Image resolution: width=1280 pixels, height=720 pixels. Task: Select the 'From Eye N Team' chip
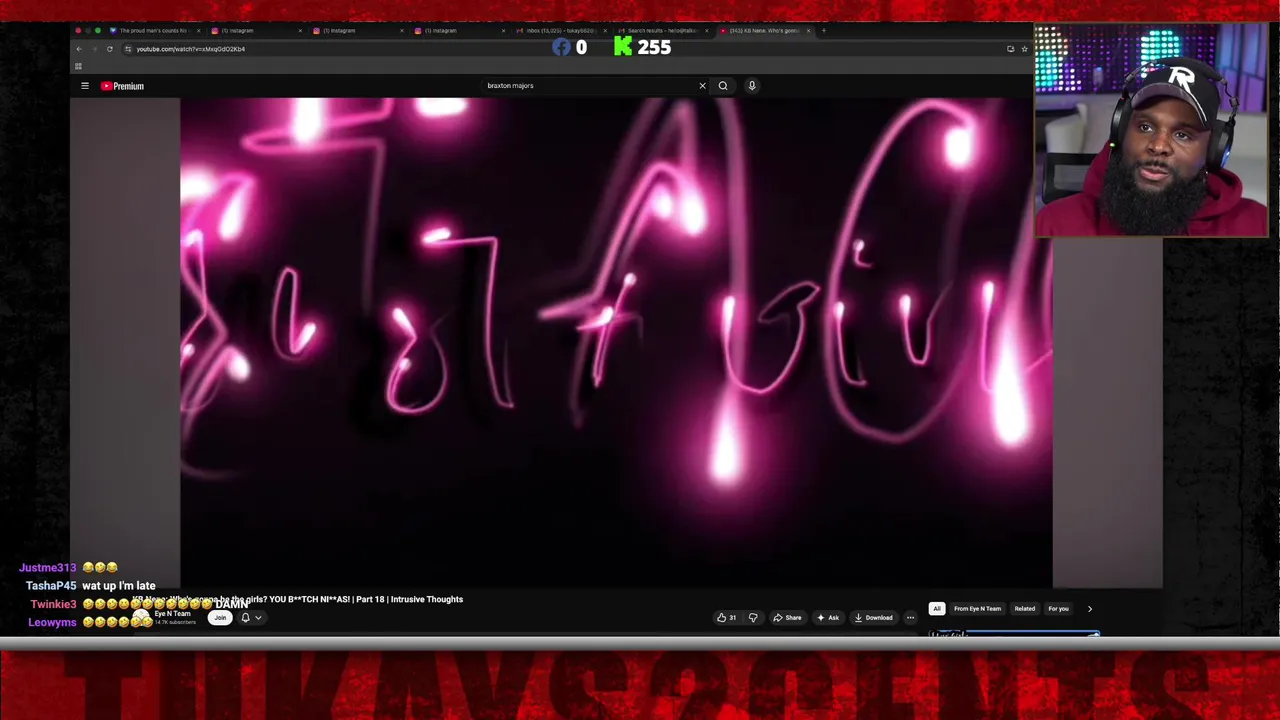click(977, 608)
